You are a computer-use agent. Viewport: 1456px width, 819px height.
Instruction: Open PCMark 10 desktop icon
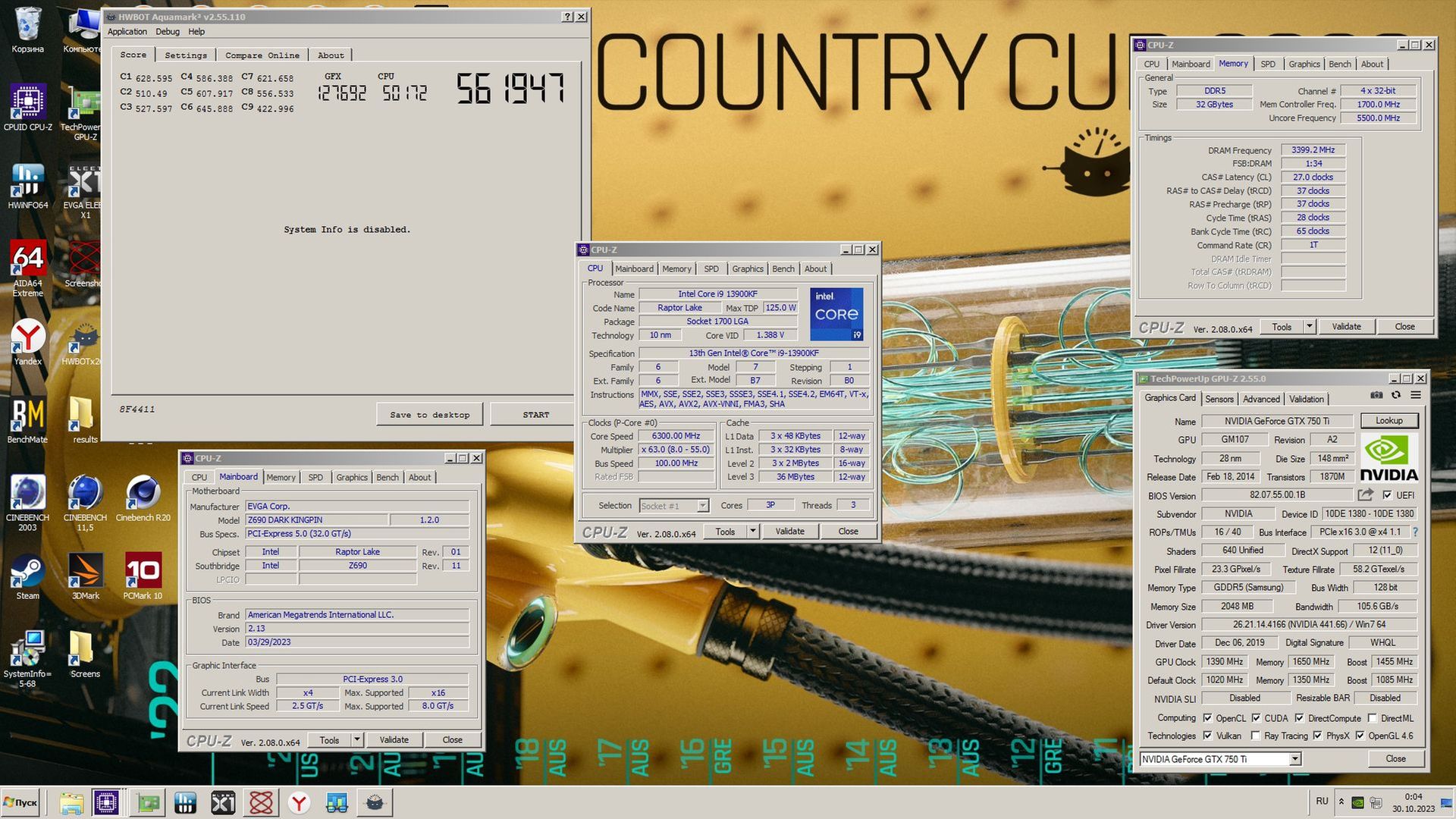click(143, 576)
